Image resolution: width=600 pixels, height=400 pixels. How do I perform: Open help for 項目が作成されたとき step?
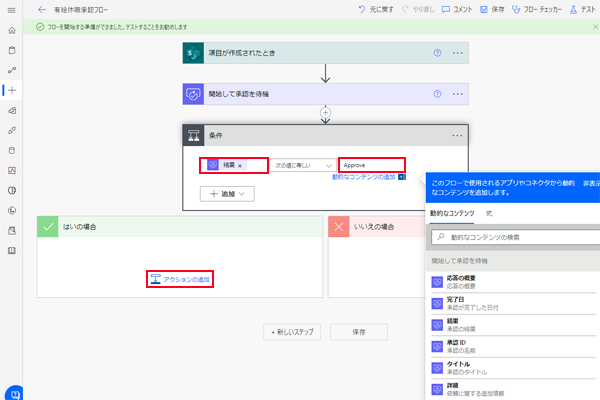pyautogui.click(x=437, y=53)
